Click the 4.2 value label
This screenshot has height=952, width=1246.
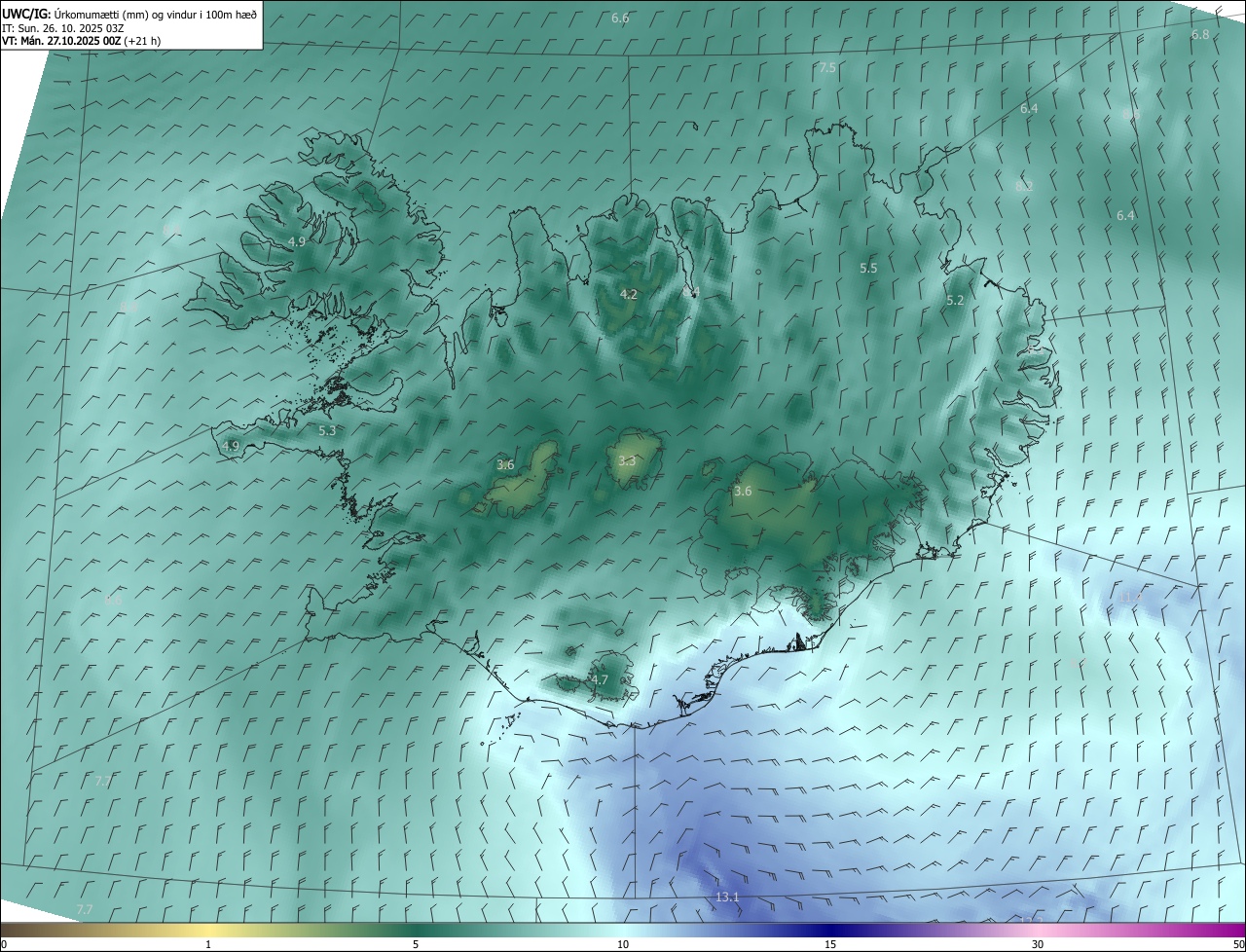click(629, 294)
